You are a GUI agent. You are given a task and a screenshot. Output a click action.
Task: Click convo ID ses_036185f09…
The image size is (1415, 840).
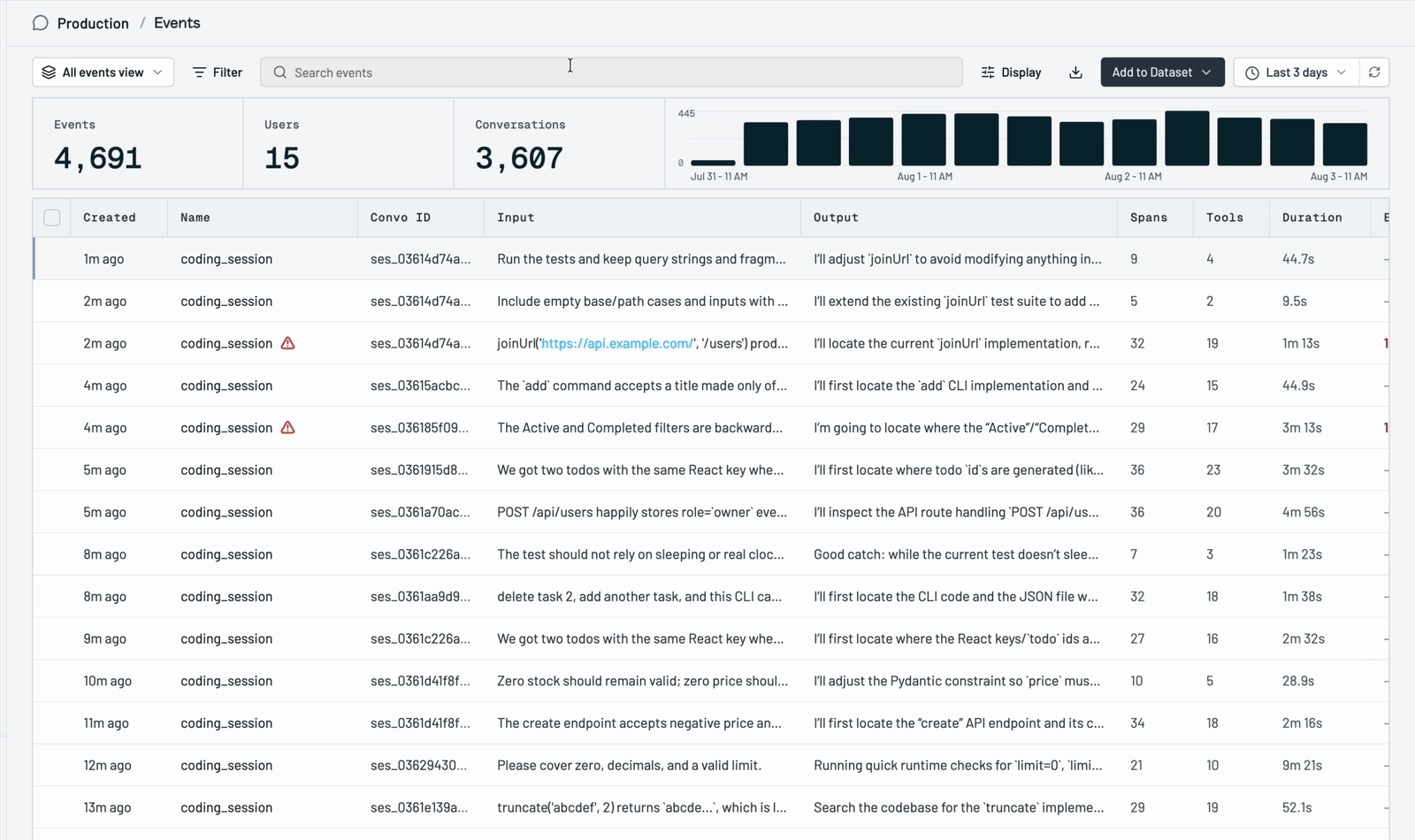pos(419,427)
